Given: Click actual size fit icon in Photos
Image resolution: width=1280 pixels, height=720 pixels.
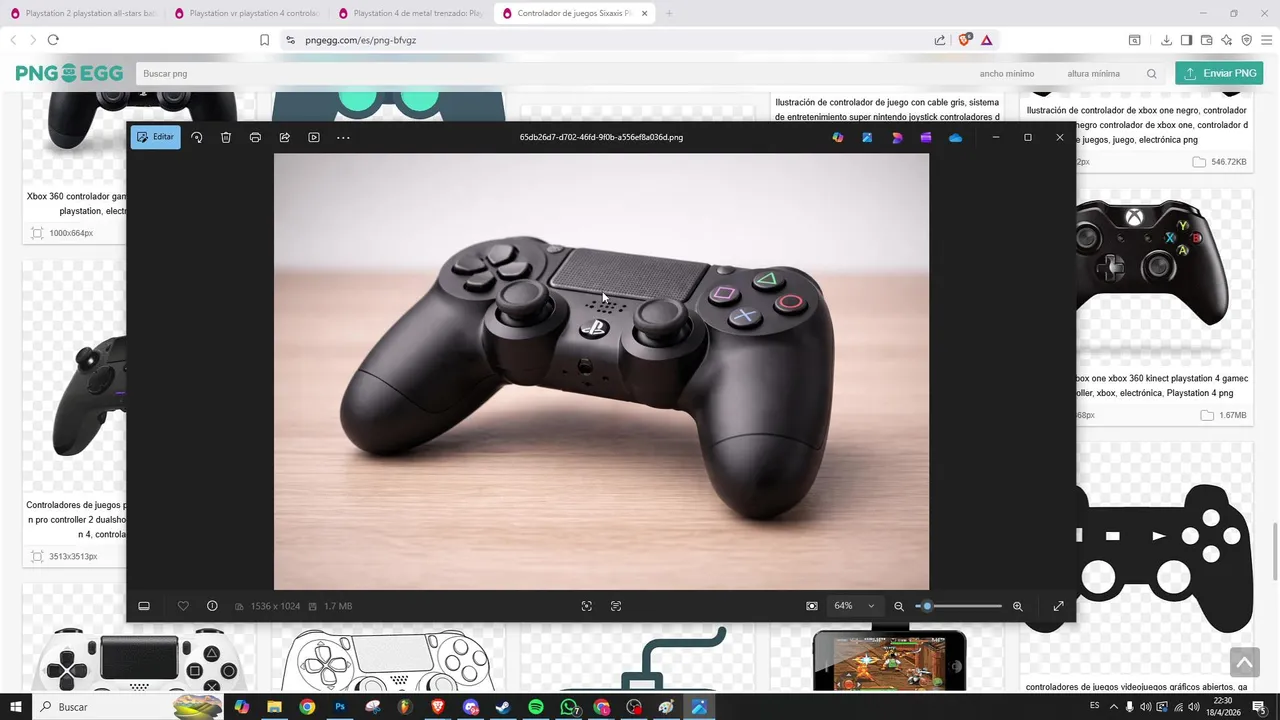Looking at the screenshot, I should pyautogui.click(x=812, y=606).
